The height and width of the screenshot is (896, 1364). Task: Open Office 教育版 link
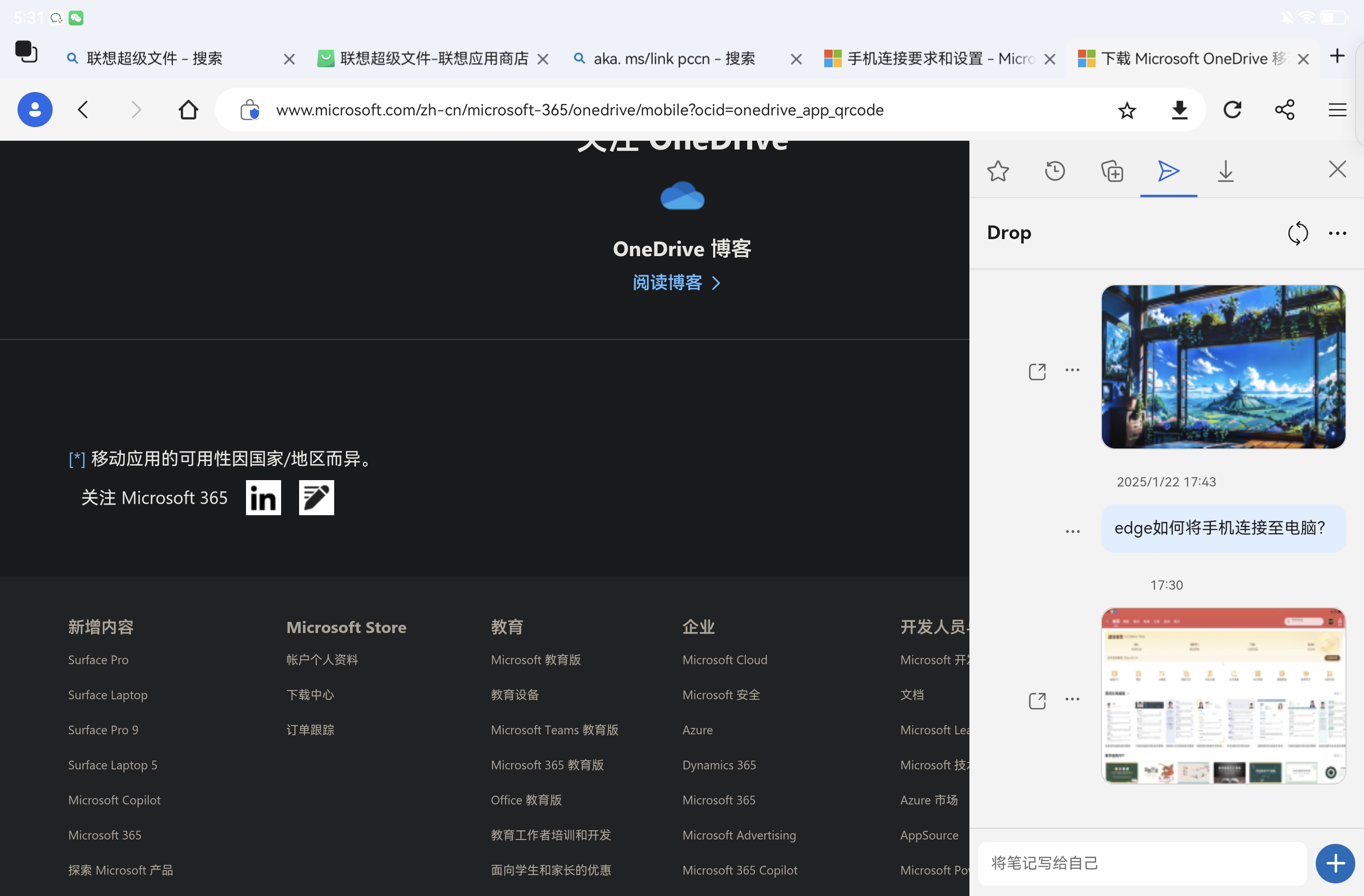click(x=526, y=800)
